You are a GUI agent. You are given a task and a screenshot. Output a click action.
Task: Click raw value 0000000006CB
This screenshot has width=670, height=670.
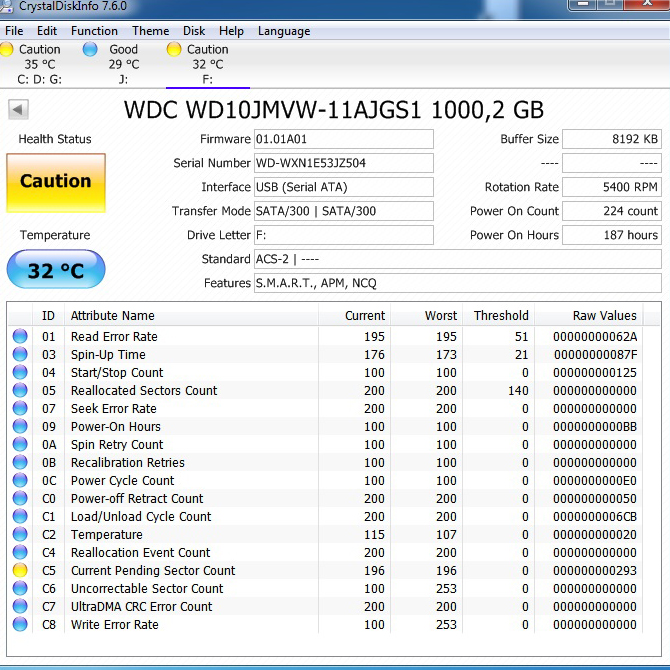pos(595,517)
